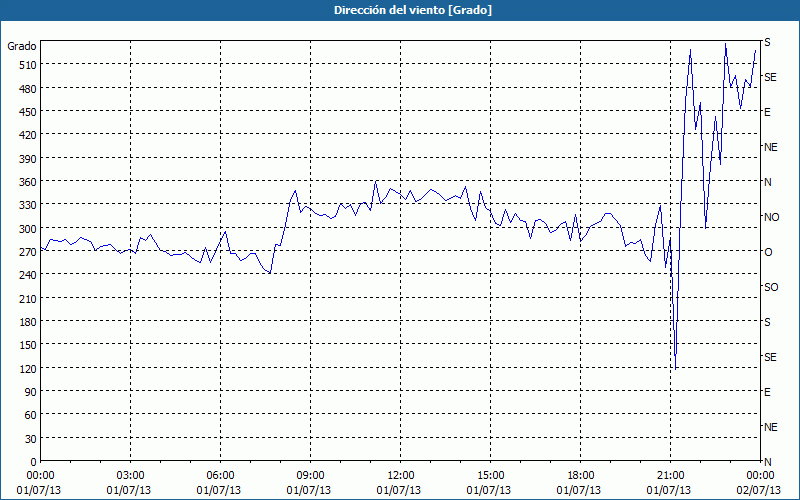The width and height of the screenshot is (800, 500).
Task: Click the 15:00 time axis label
Action: coord(490,476)
